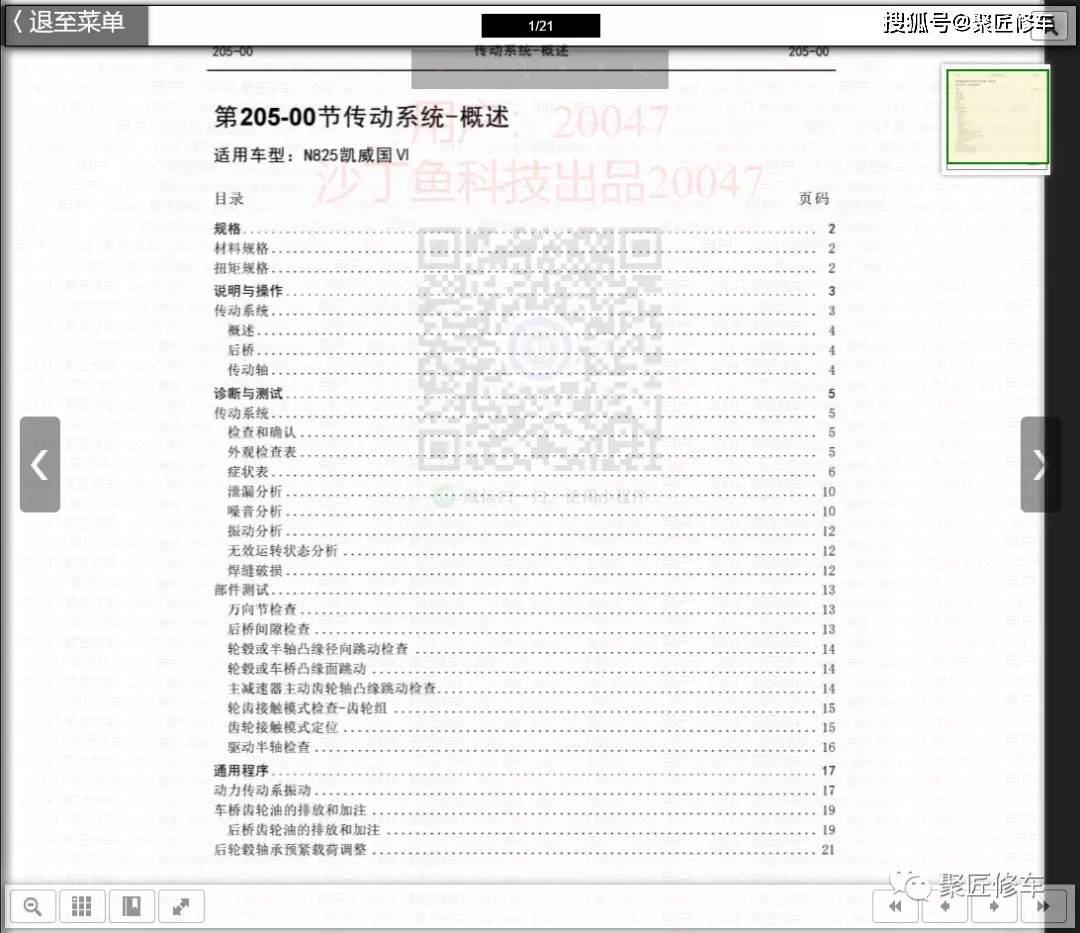Jump to the first page with the rewind icon

click(x=895, y=906)
